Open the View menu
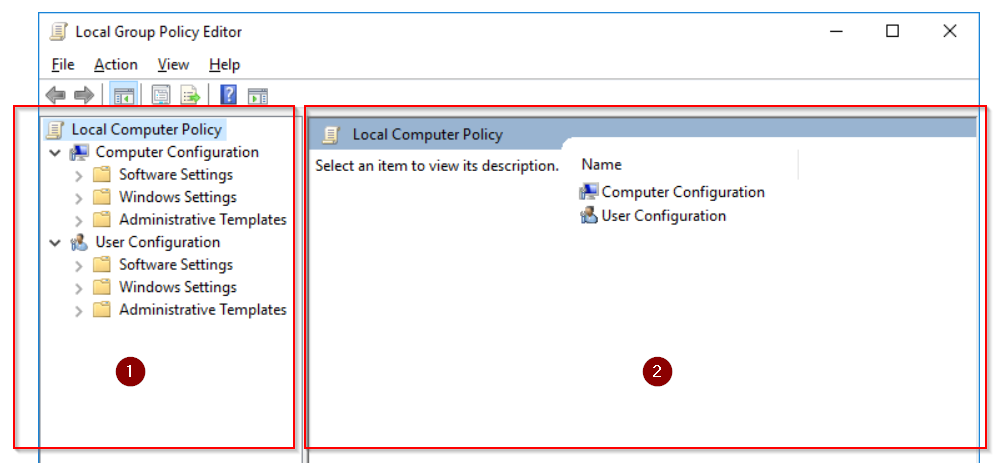This screenshot has width=996, height=463. pos(173,64)
